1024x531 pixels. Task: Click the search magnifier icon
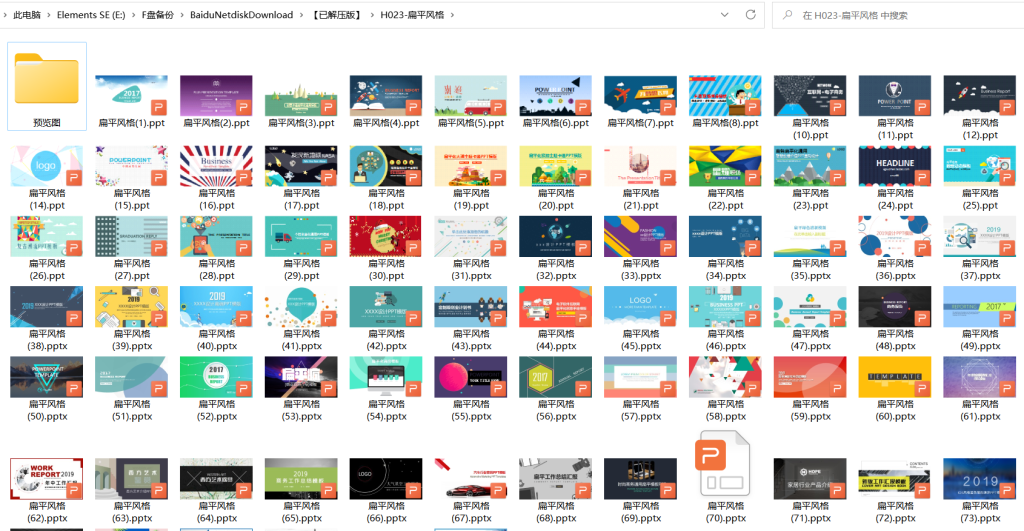click(x=789, y=15)
